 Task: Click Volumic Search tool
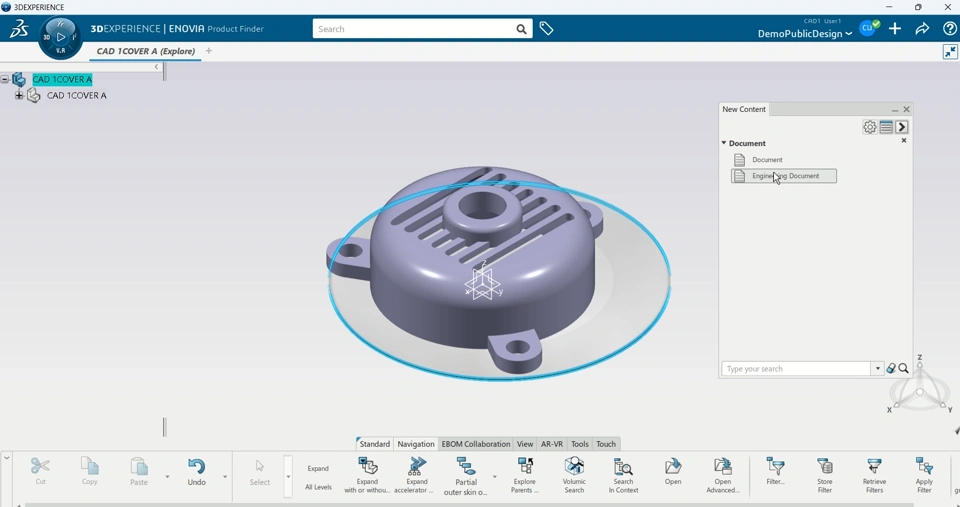pos(574,475)
